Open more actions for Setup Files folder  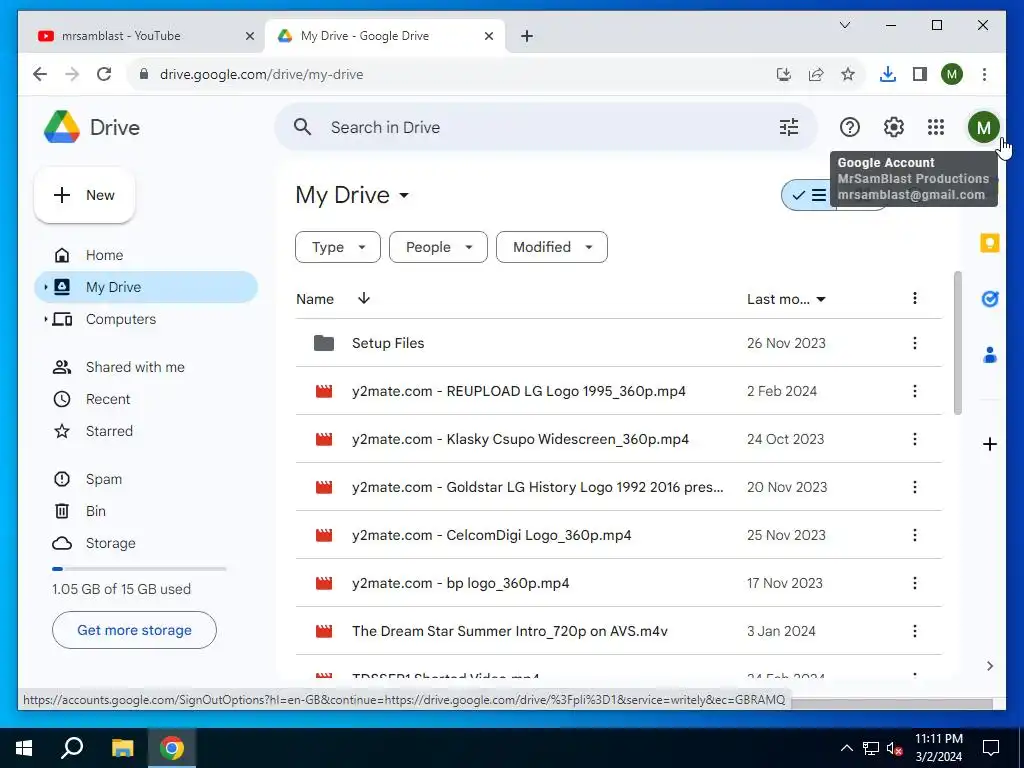click(x=914, y=343)
